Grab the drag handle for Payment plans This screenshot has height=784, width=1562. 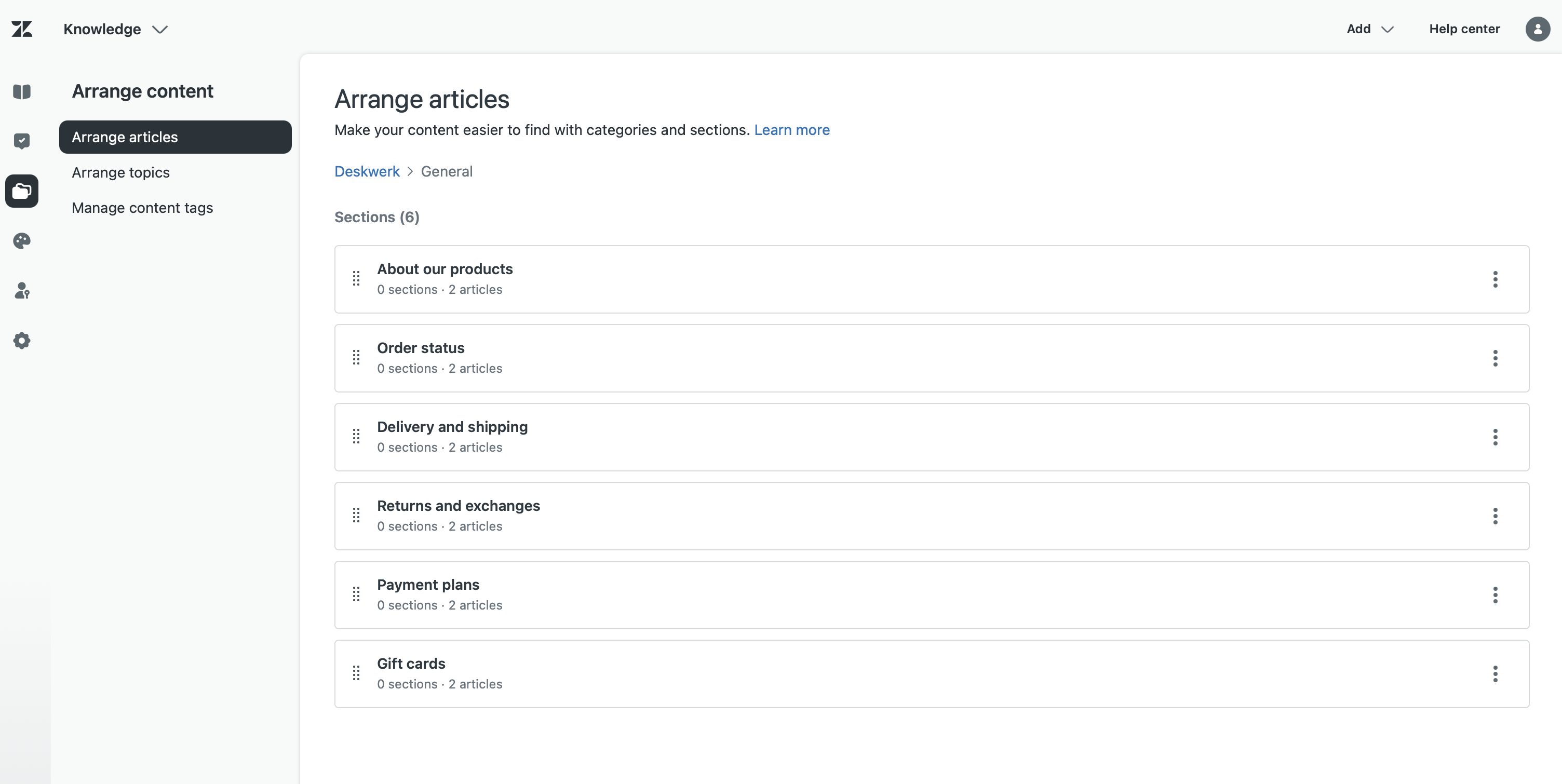[x=357, y=594]
